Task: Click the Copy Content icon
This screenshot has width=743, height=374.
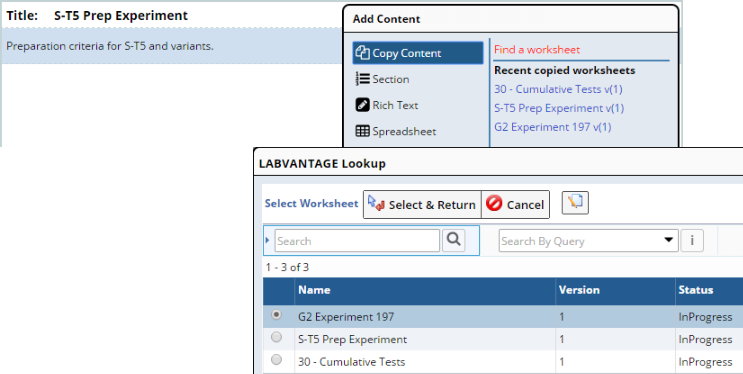Action: pos(362,53)
